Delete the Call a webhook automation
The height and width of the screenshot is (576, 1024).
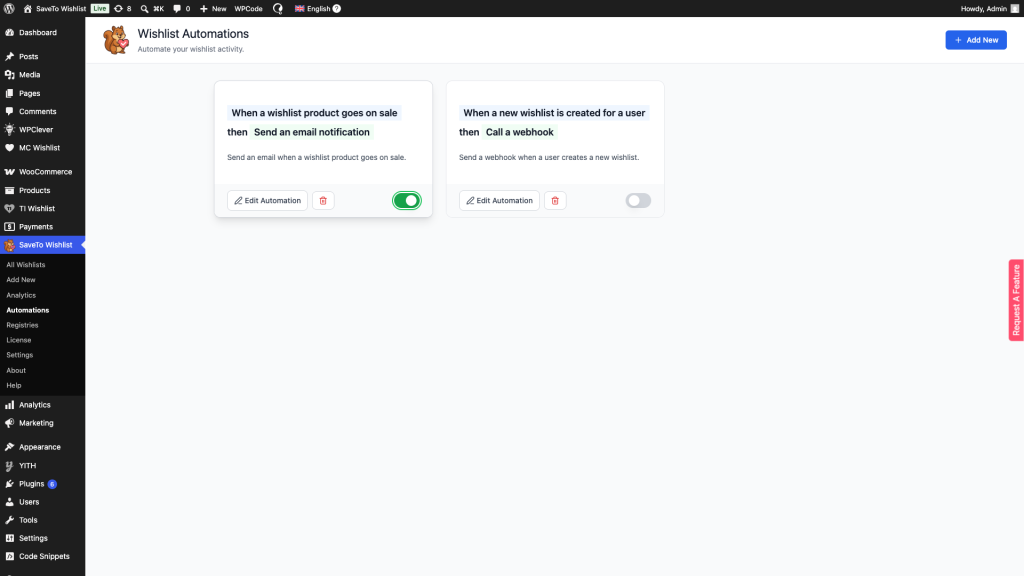(555, 200)
